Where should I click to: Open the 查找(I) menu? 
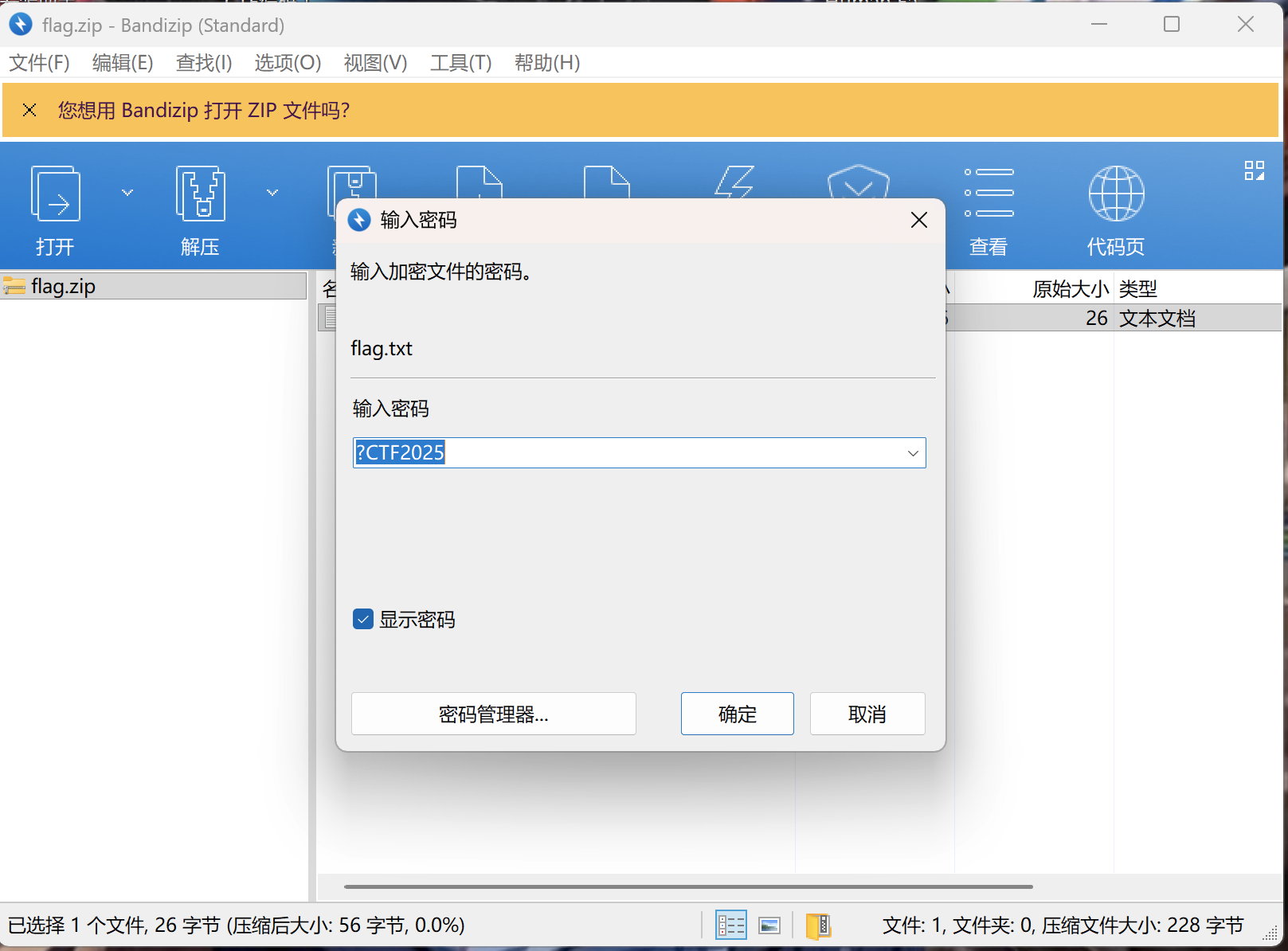pos(204,62)
